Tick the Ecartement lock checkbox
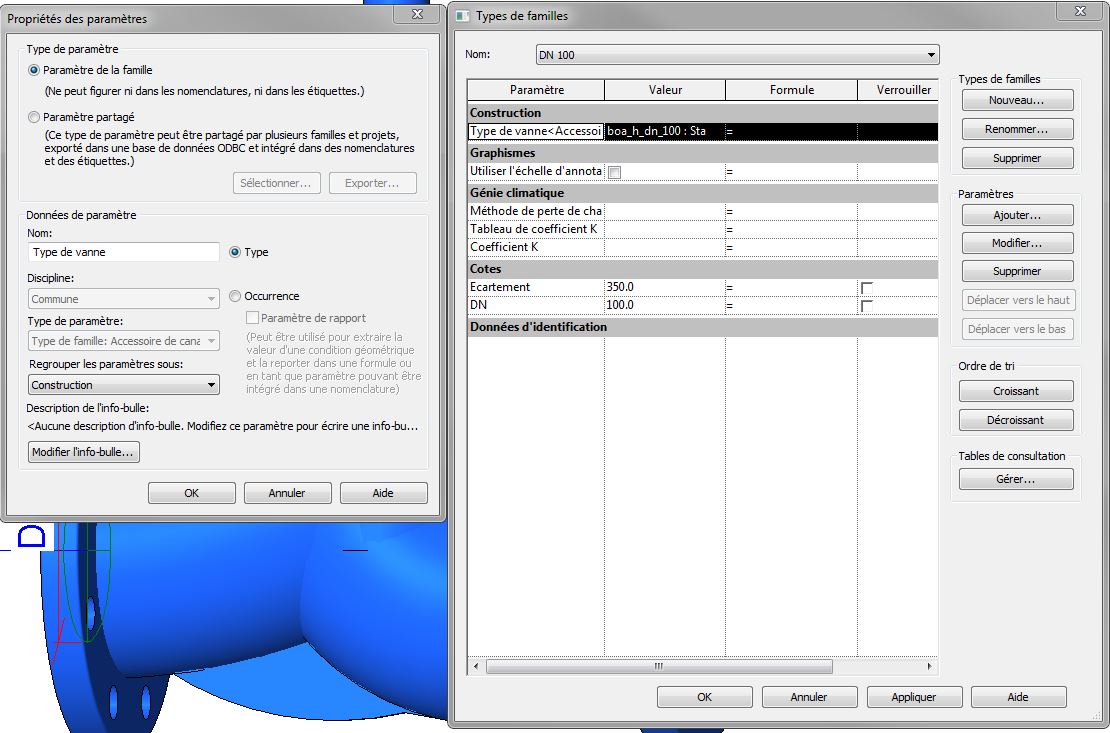Screen dimensions: 1110x733 867,288
